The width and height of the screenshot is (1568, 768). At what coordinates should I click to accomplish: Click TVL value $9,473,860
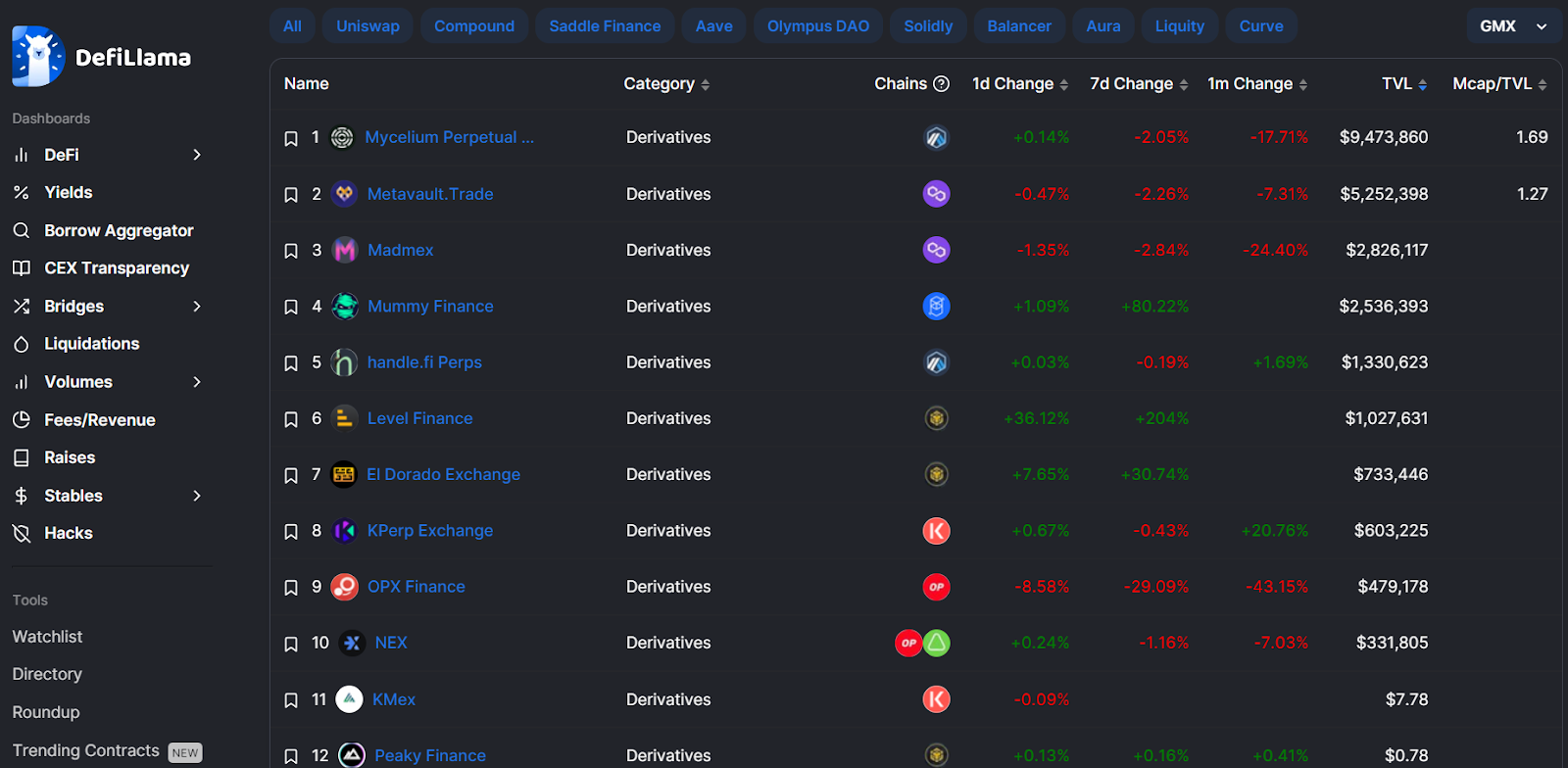[x=1384, y=137]
